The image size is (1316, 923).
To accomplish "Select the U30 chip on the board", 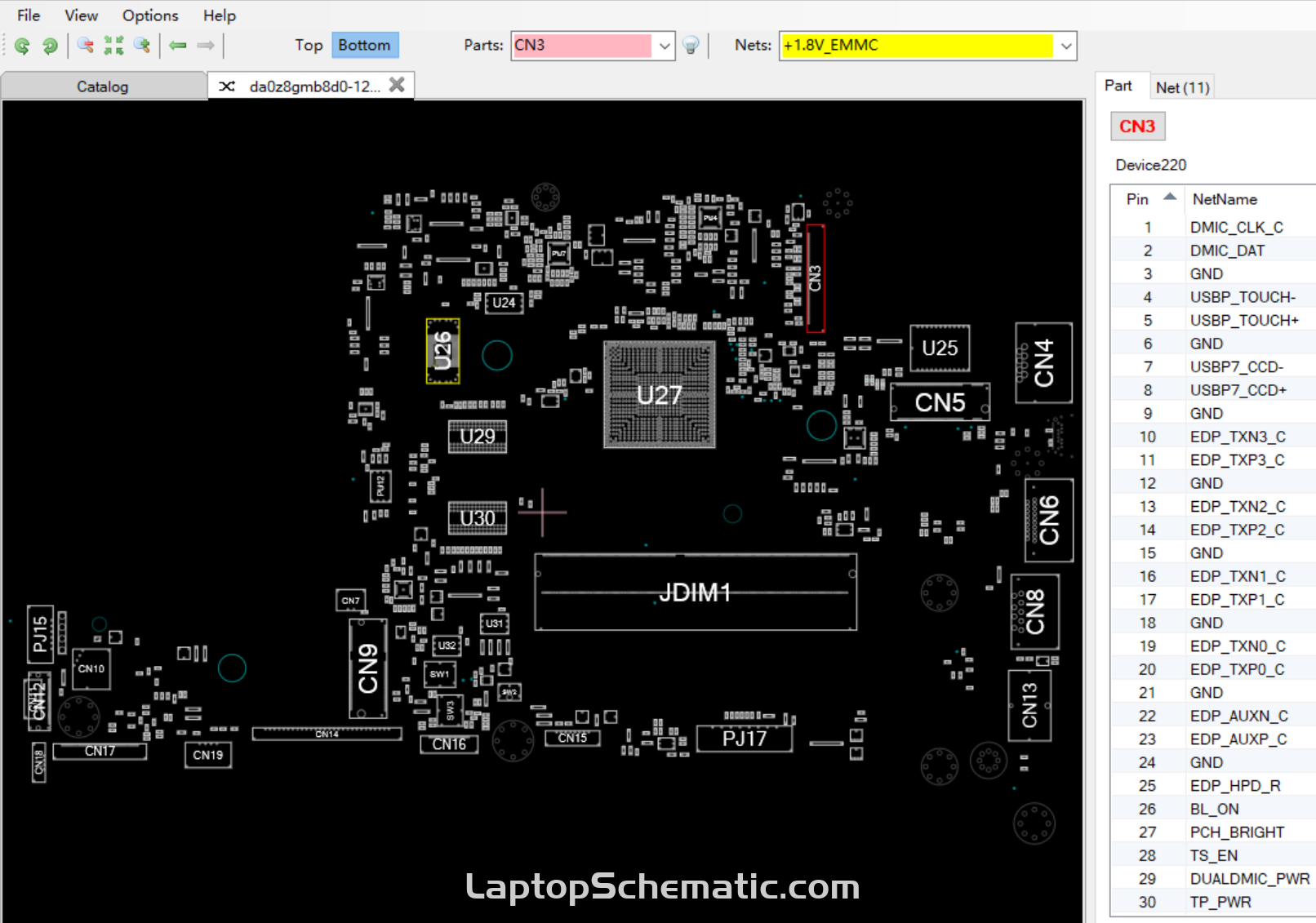I will click(478, 518).
